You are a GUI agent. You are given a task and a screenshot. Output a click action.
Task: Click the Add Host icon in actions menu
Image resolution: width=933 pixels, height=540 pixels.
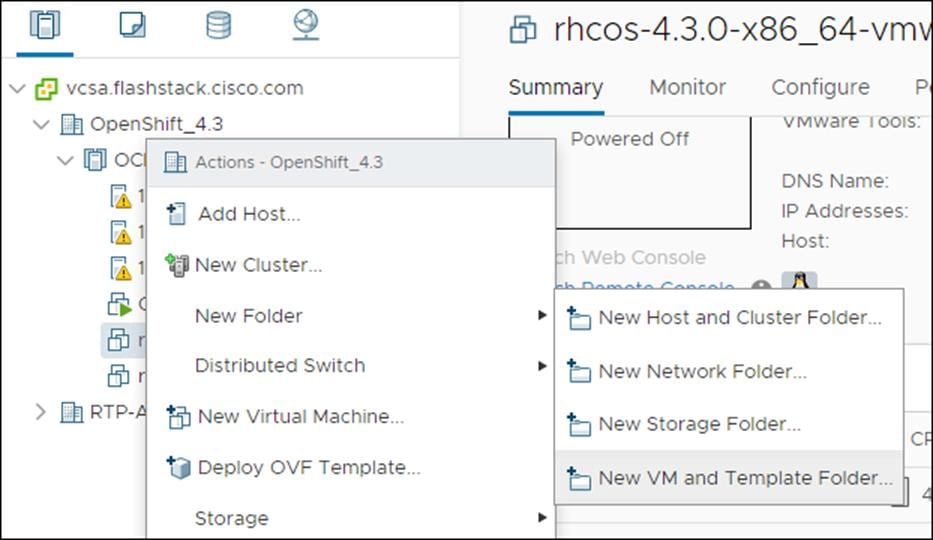tap(176, 214)
